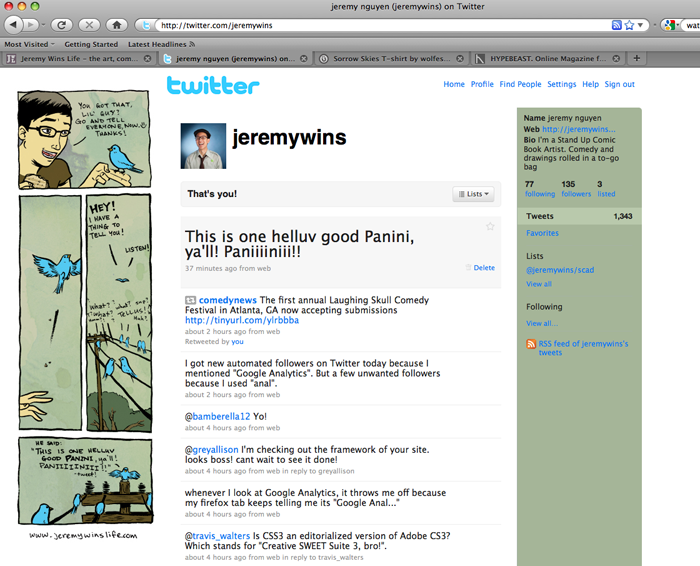Click the twitter logo
The image size is (700, 566).
[x=213, y=85]
